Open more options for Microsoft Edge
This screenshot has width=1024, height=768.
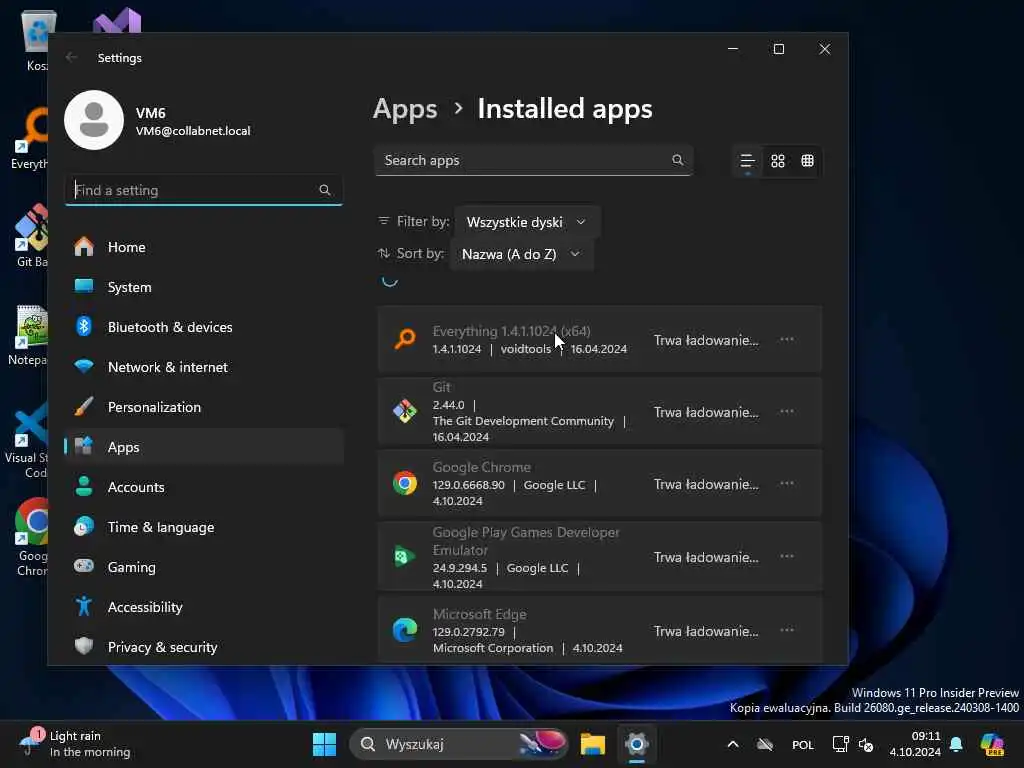point(786,630)
